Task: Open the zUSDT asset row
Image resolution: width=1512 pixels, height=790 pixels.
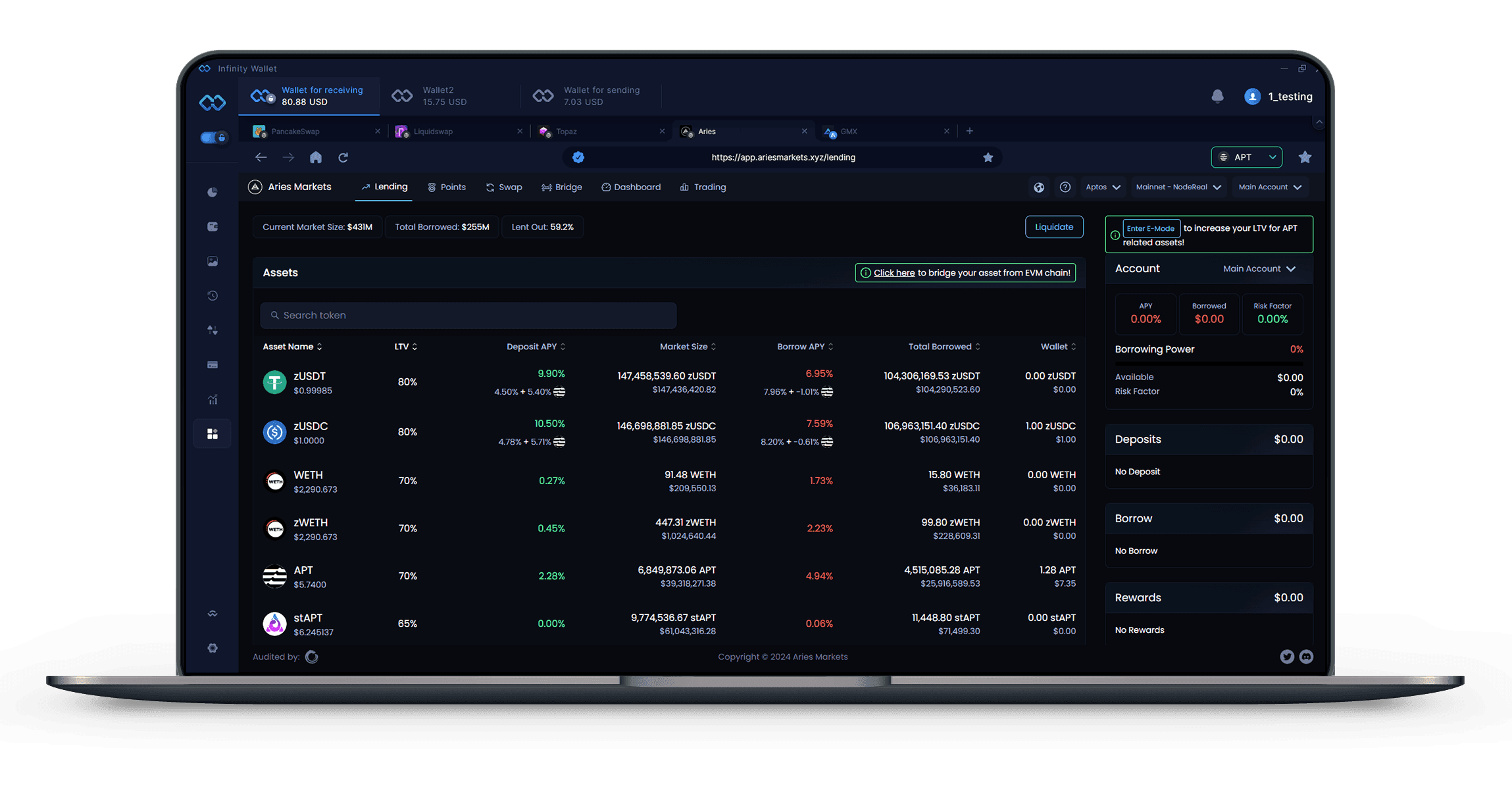Action: coord(669,382)
